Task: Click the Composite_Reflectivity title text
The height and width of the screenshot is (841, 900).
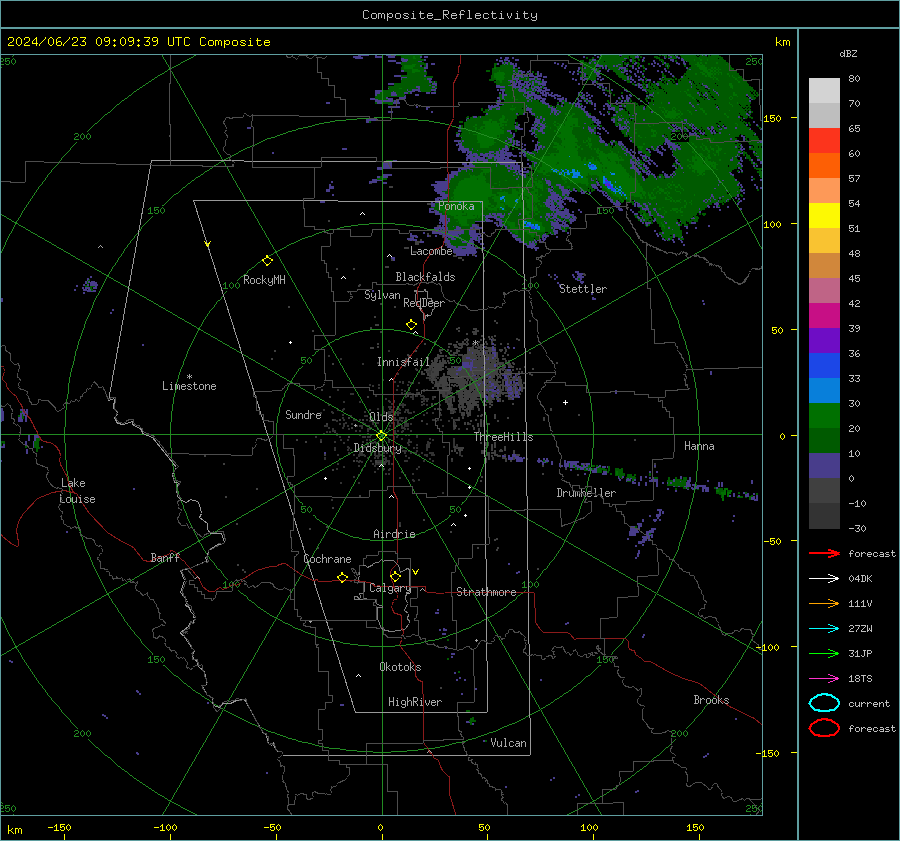Action: [450, 15]
